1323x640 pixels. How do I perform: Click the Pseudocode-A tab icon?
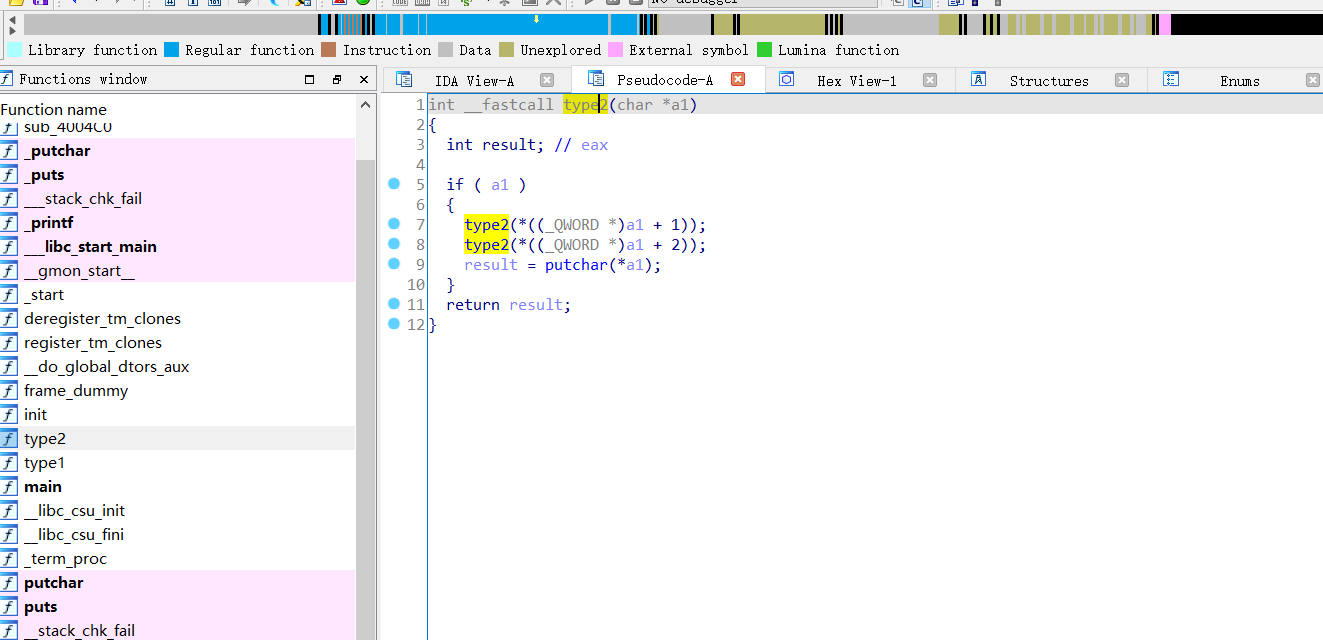(596, 79)
